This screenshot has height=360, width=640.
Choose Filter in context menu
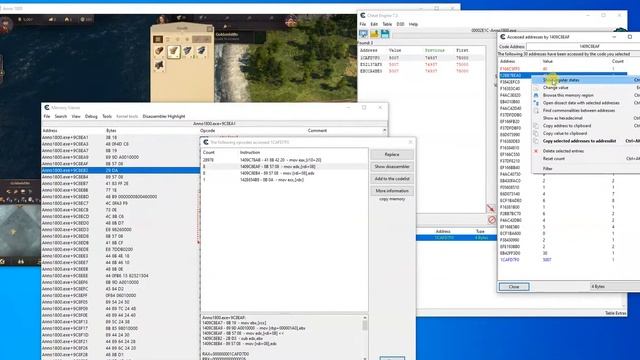pos(547,169)
